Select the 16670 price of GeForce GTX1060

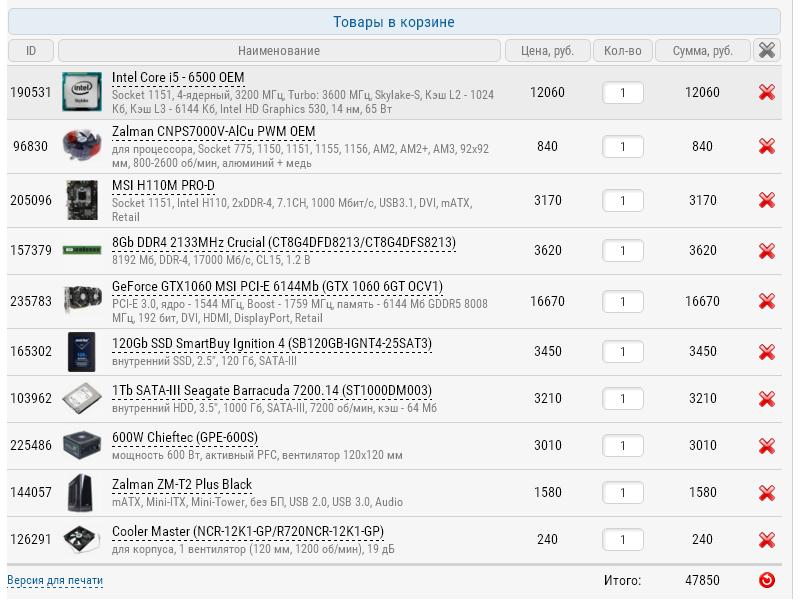tap(547, 301)
